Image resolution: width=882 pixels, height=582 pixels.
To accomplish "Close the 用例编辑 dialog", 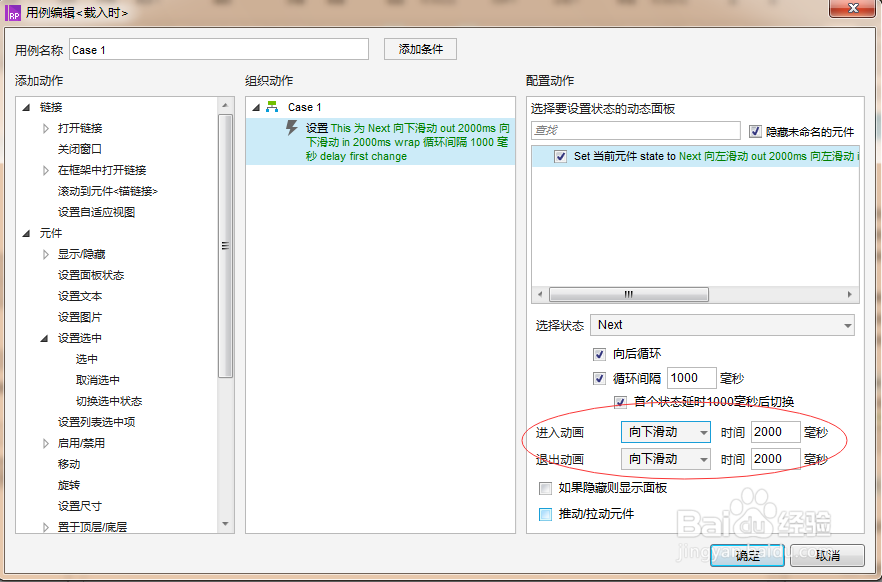I will (853, 8).
